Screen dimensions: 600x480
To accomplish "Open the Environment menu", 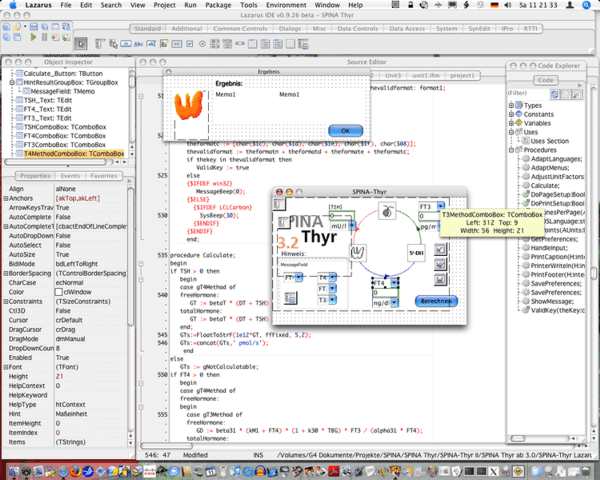I will click(x=286, y=5).
